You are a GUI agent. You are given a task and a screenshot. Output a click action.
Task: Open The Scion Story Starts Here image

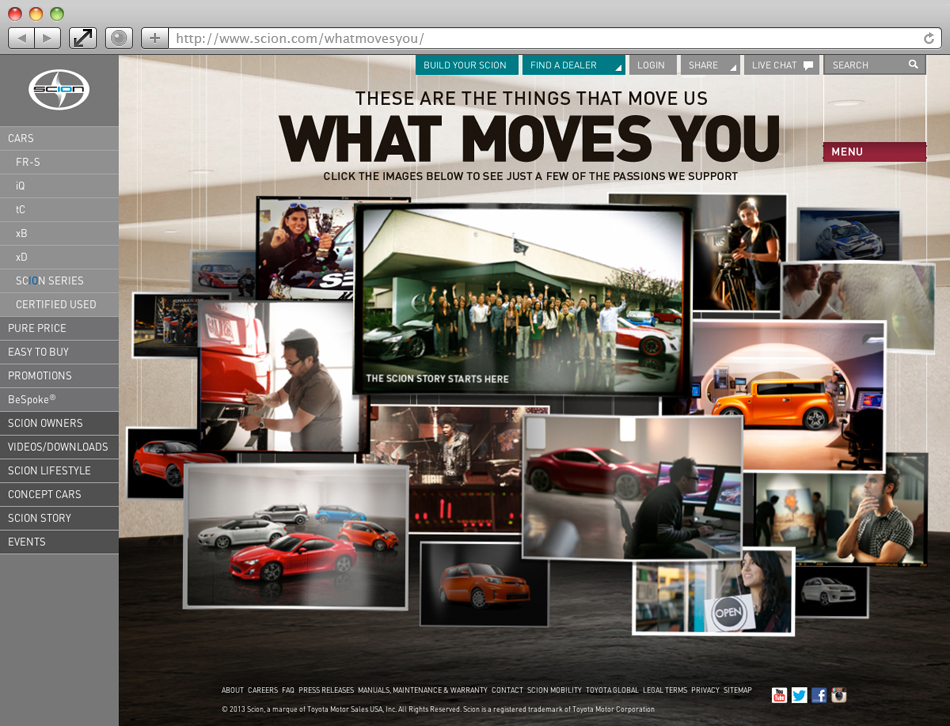[x=523, y=300]
